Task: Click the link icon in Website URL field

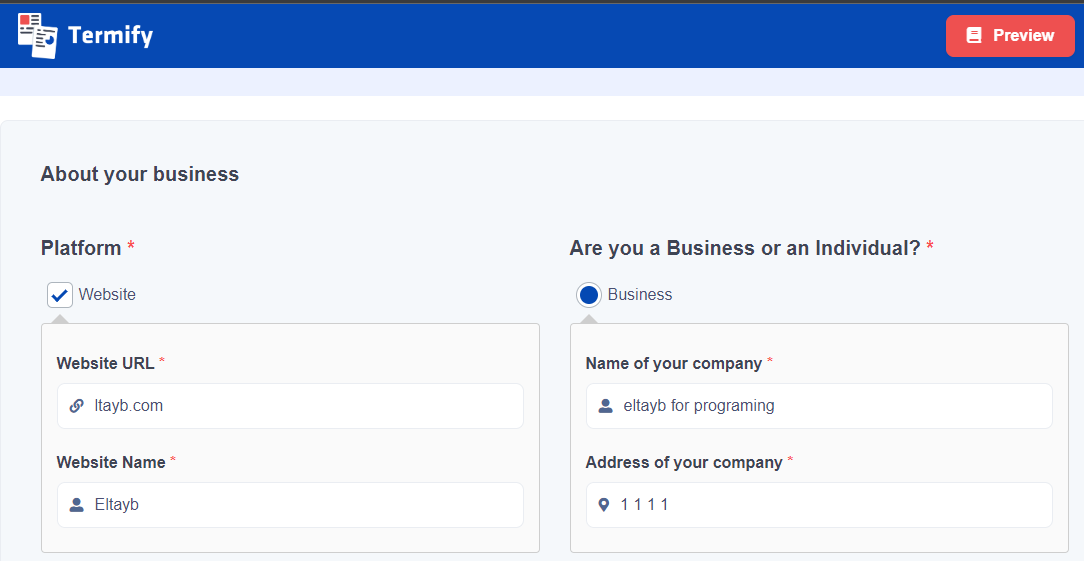Action: 77,406
